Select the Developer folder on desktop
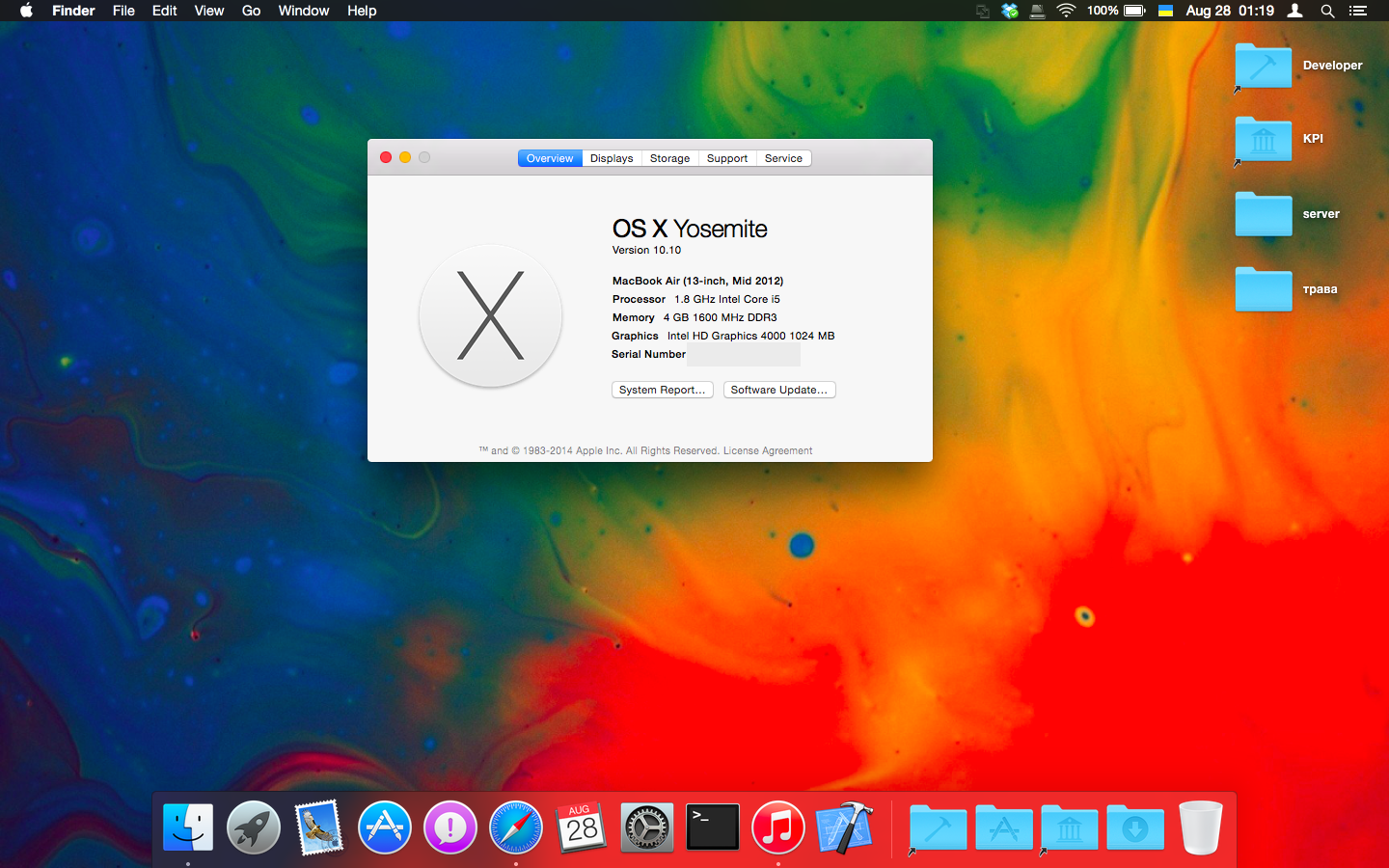 [1264, 66]
